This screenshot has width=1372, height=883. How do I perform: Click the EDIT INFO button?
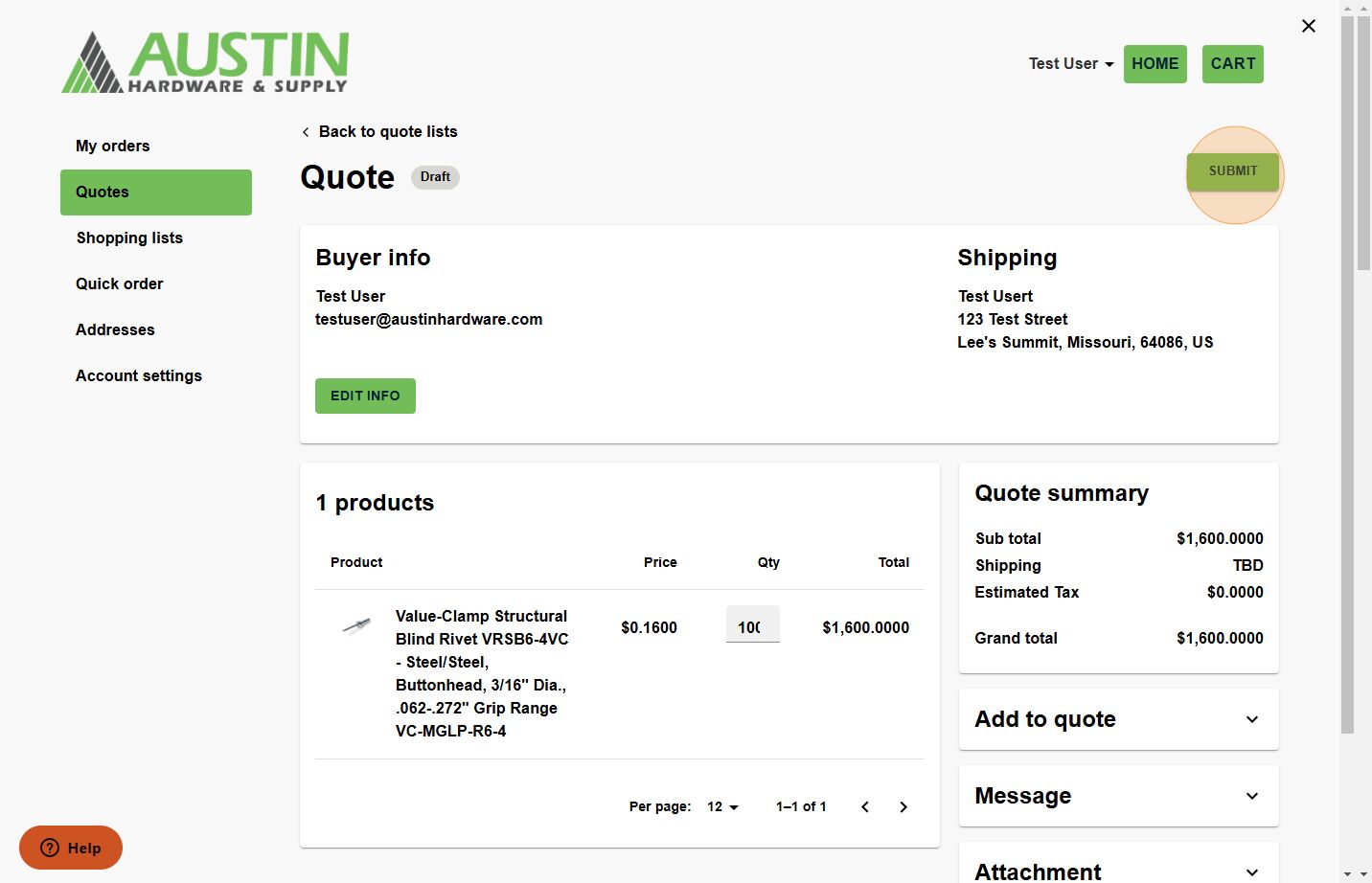(365, 396)
